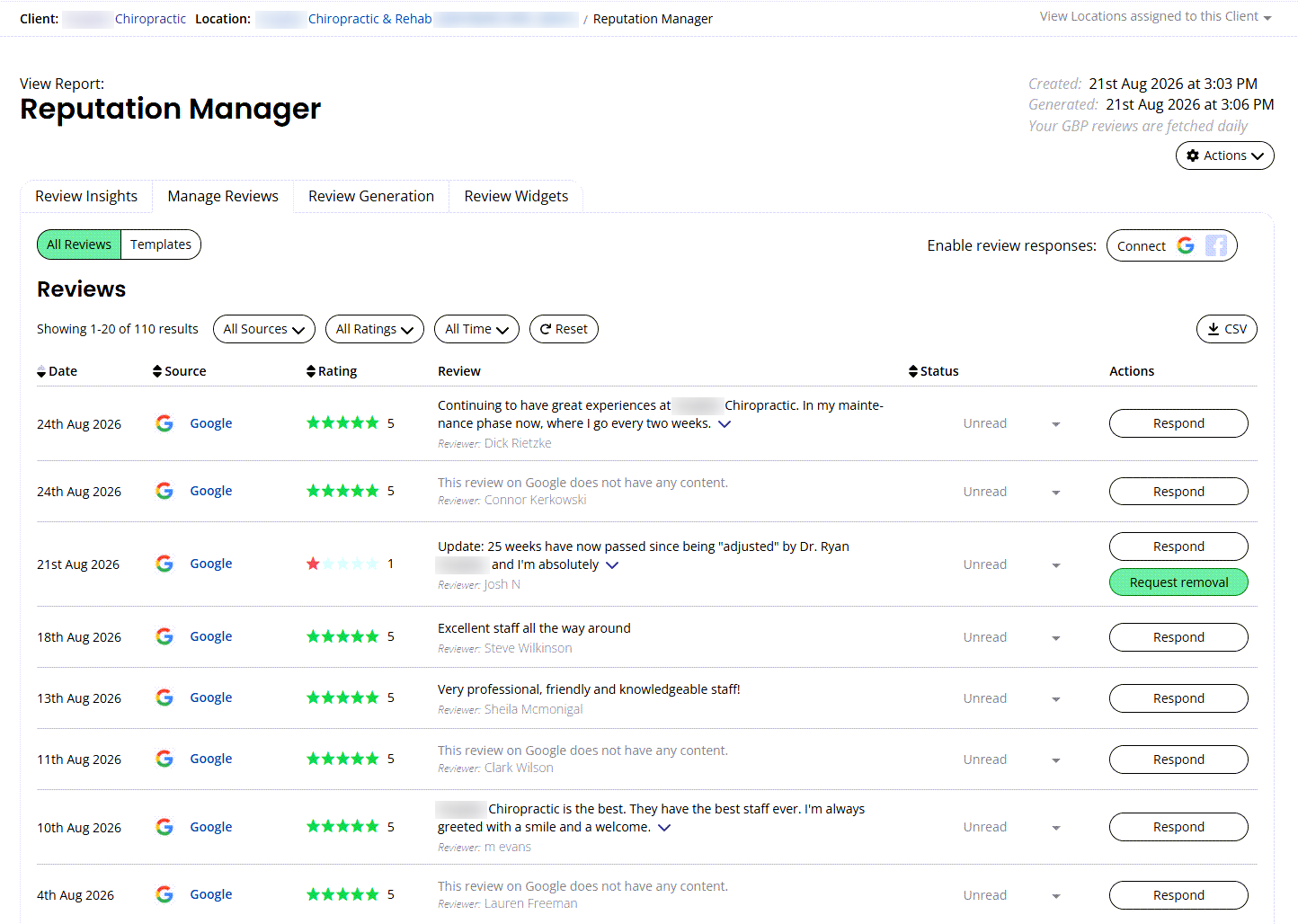Respond to Dick Rietzke's review

click(1178, 423)
